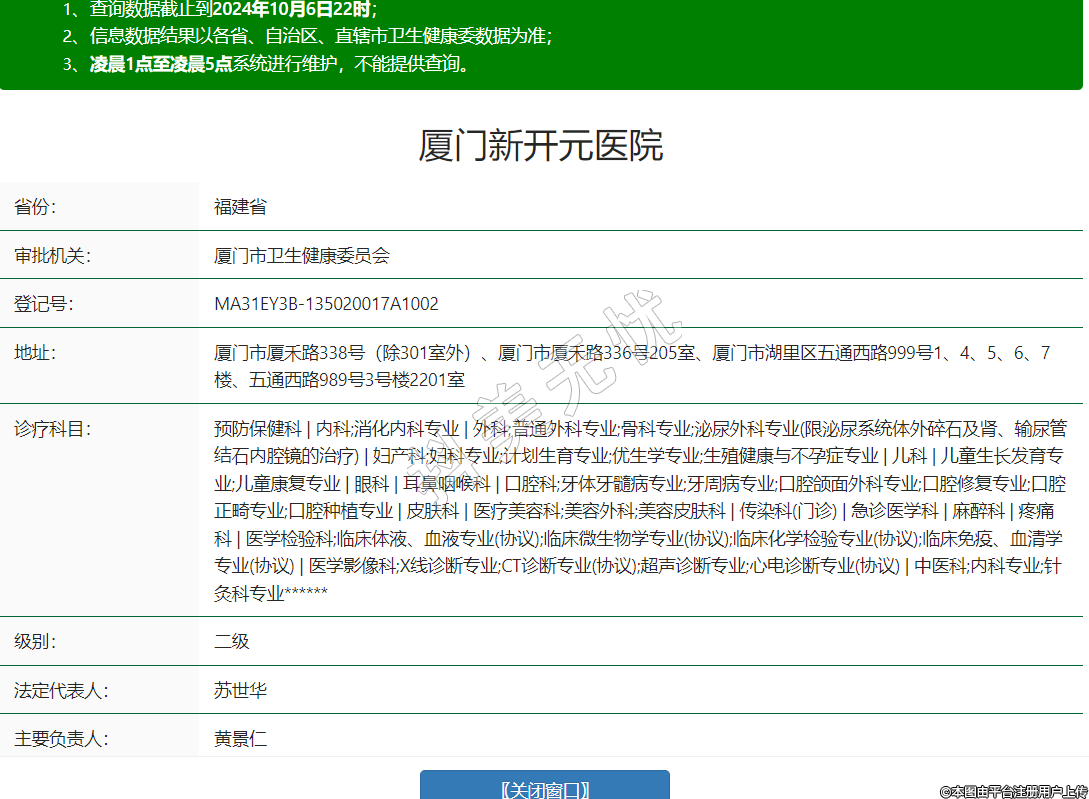Screen dimensions: 1089x799
Task: Click the level value 二级
Action: point(231,641)
